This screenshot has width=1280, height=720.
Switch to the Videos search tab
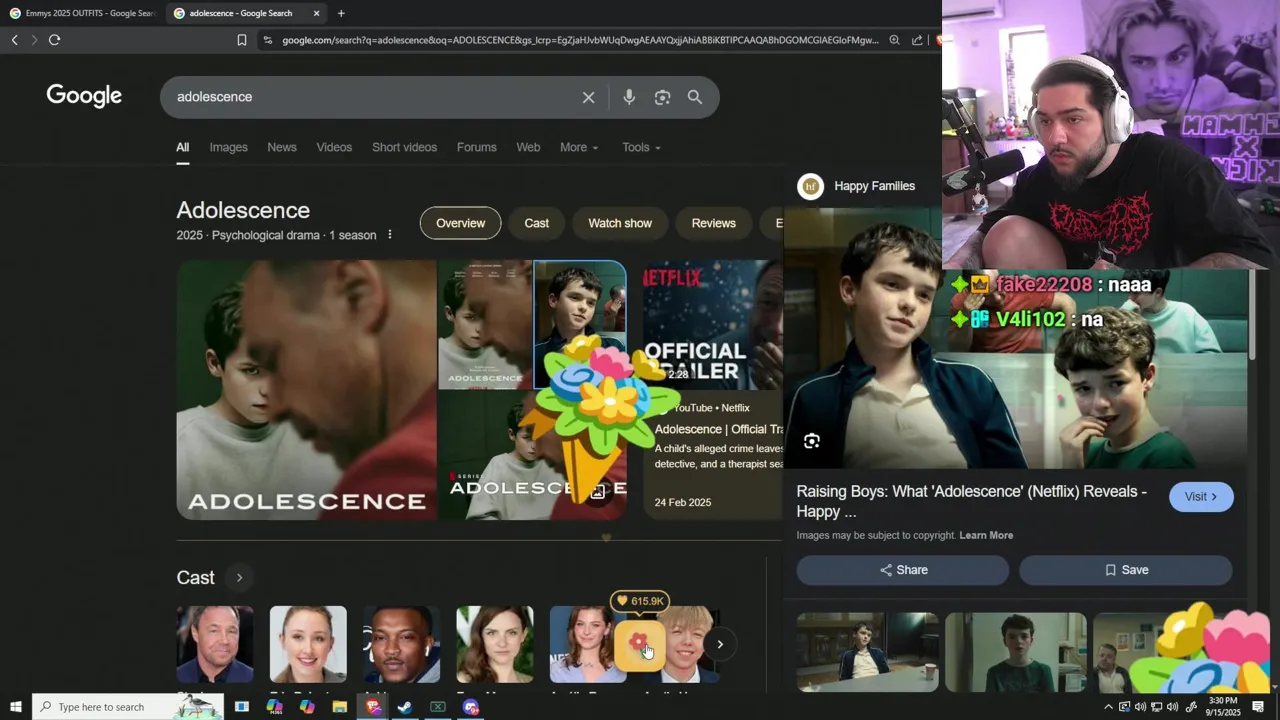[x=334, y=147]
